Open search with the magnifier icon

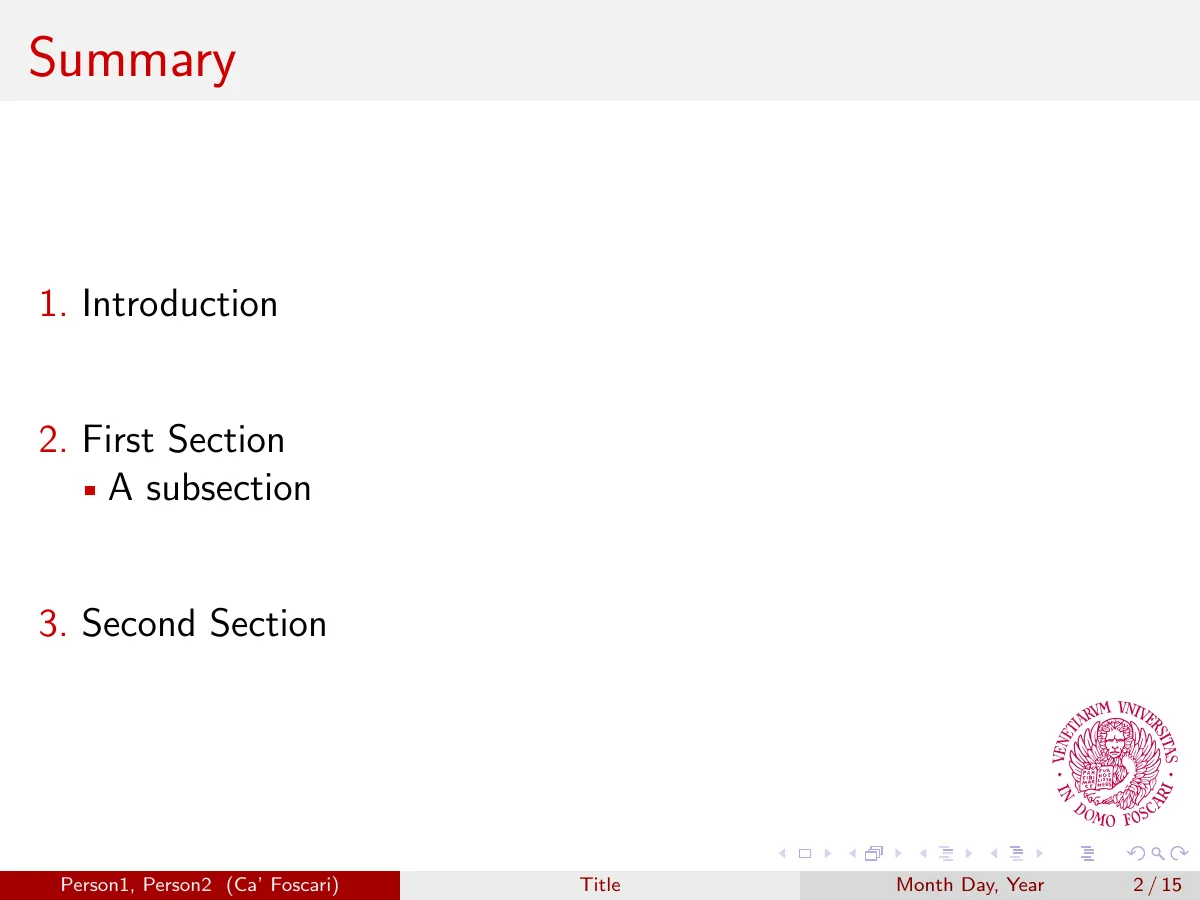pos(1158,853)
